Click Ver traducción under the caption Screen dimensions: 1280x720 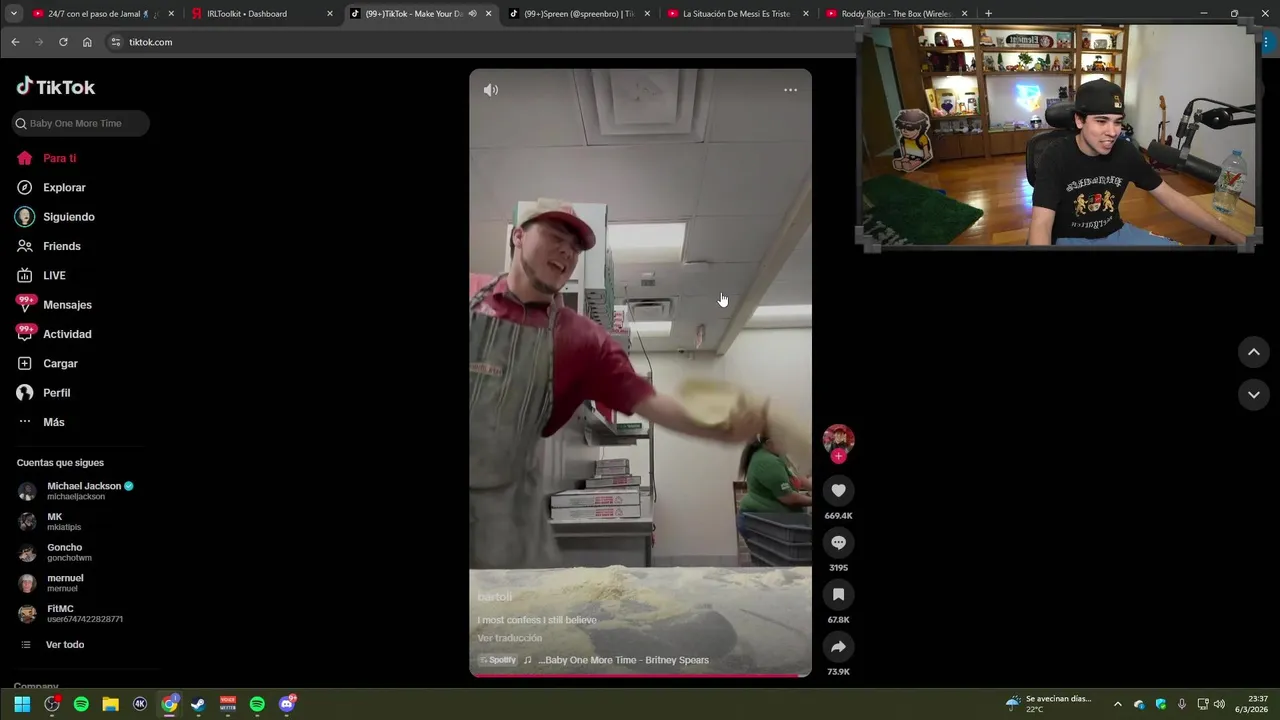coord(510,638)
